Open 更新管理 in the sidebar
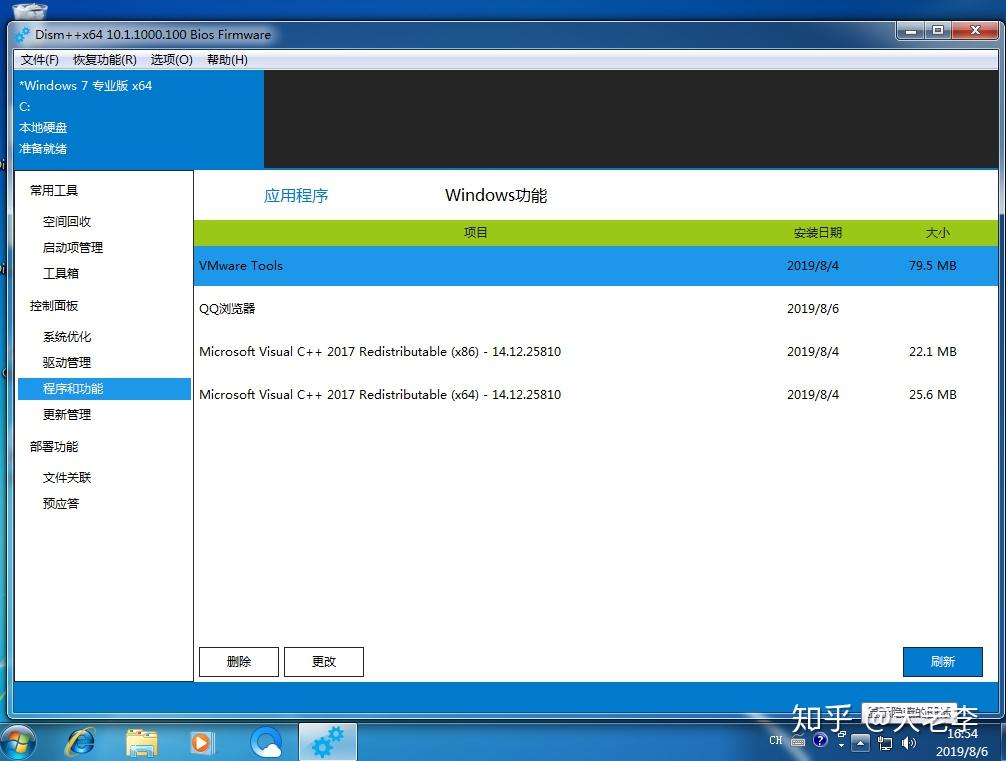 click(67, 415)
